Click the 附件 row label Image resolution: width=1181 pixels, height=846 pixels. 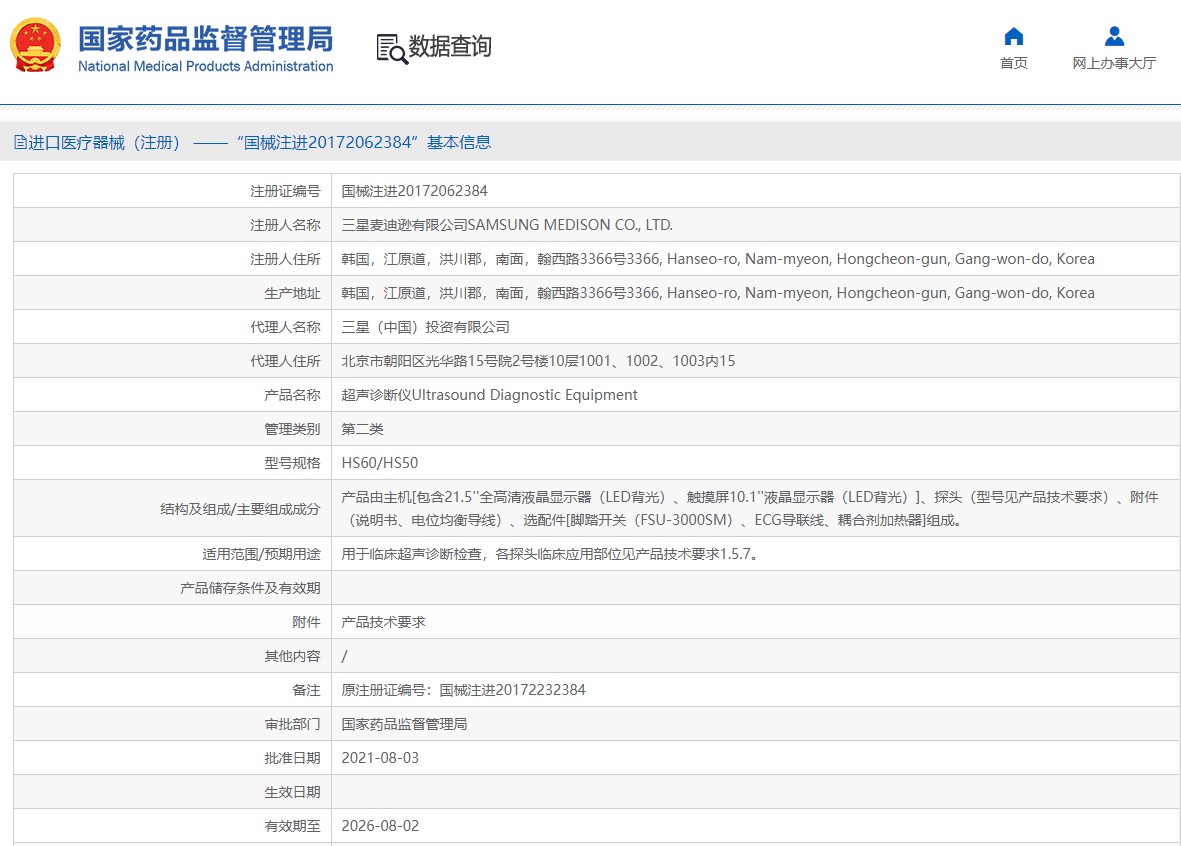(307, 622)
